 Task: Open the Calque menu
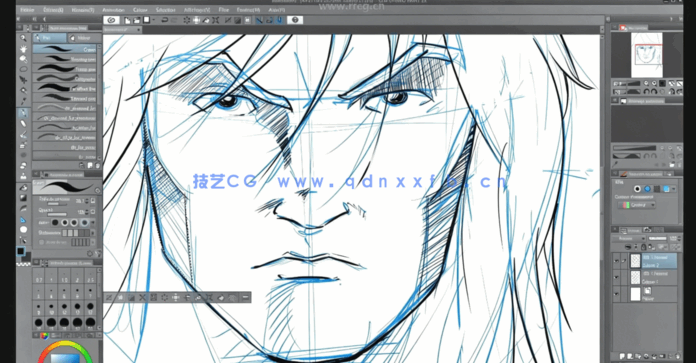pos(140,9)
